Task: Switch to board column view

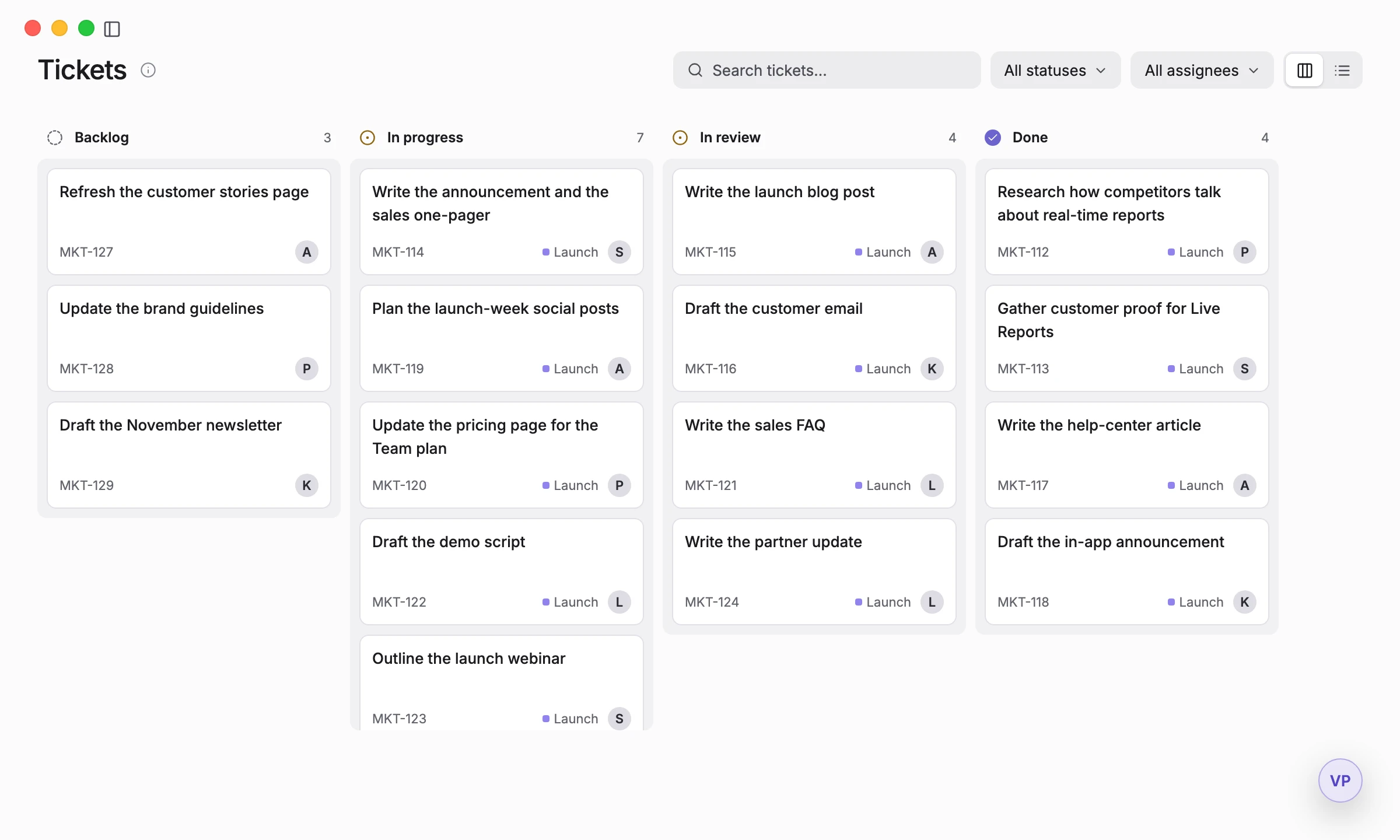Action: pyautogui.click(x=1304, y=71)
